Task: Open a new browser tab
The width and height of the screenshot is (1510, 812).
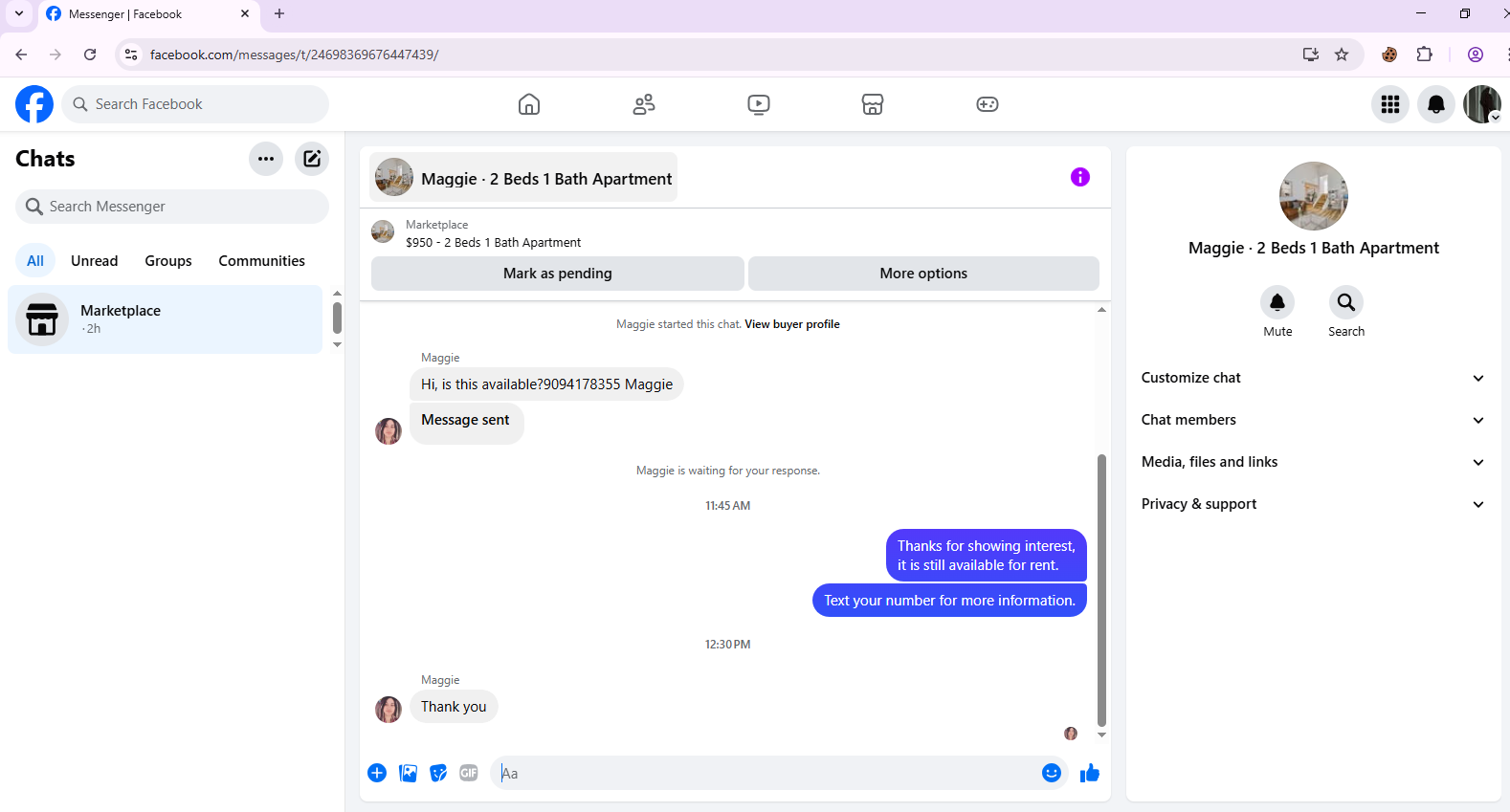Action: (x=279, y=13)
